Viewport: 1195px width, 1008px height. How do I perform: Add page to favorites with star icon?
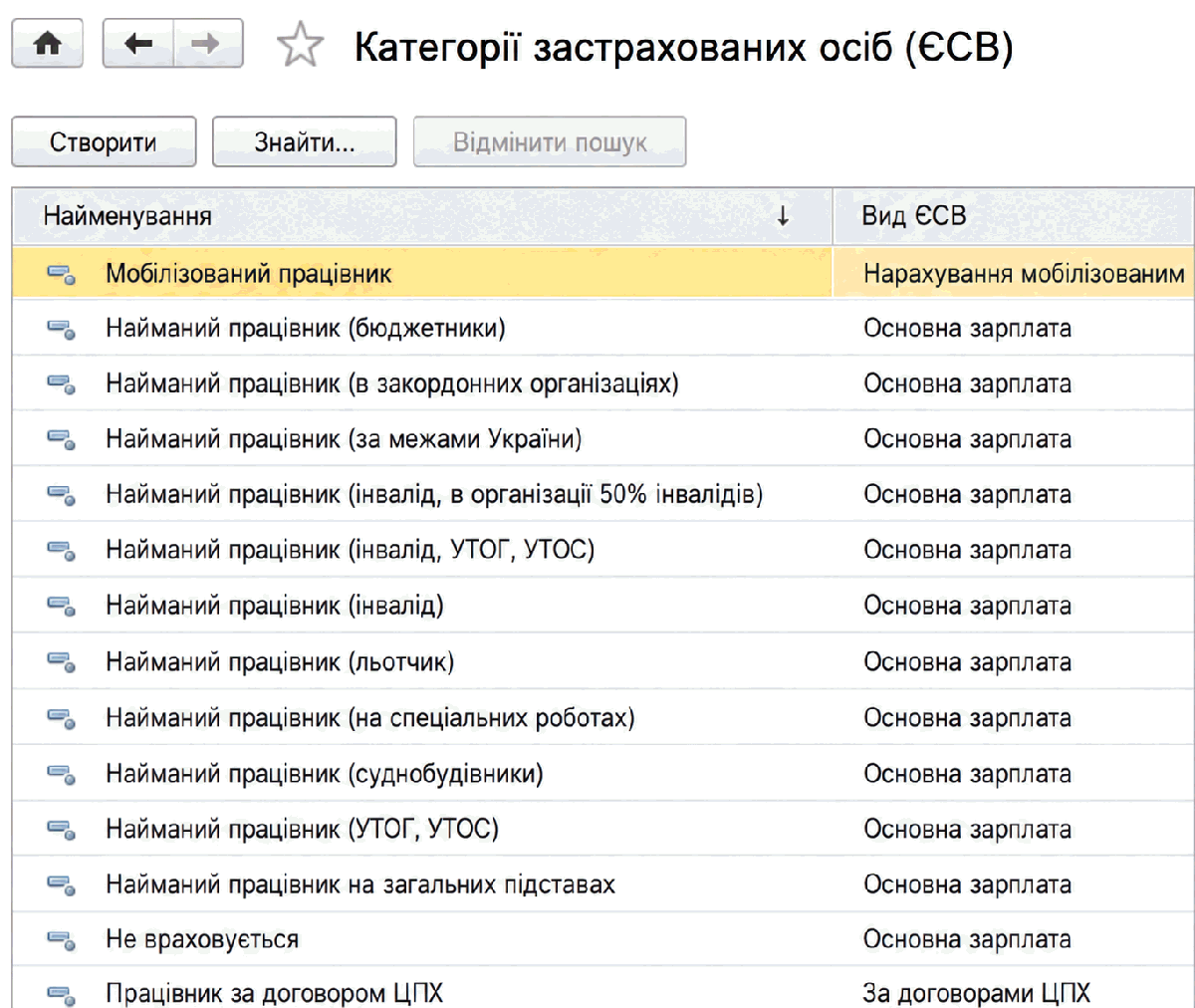point(300,46)
